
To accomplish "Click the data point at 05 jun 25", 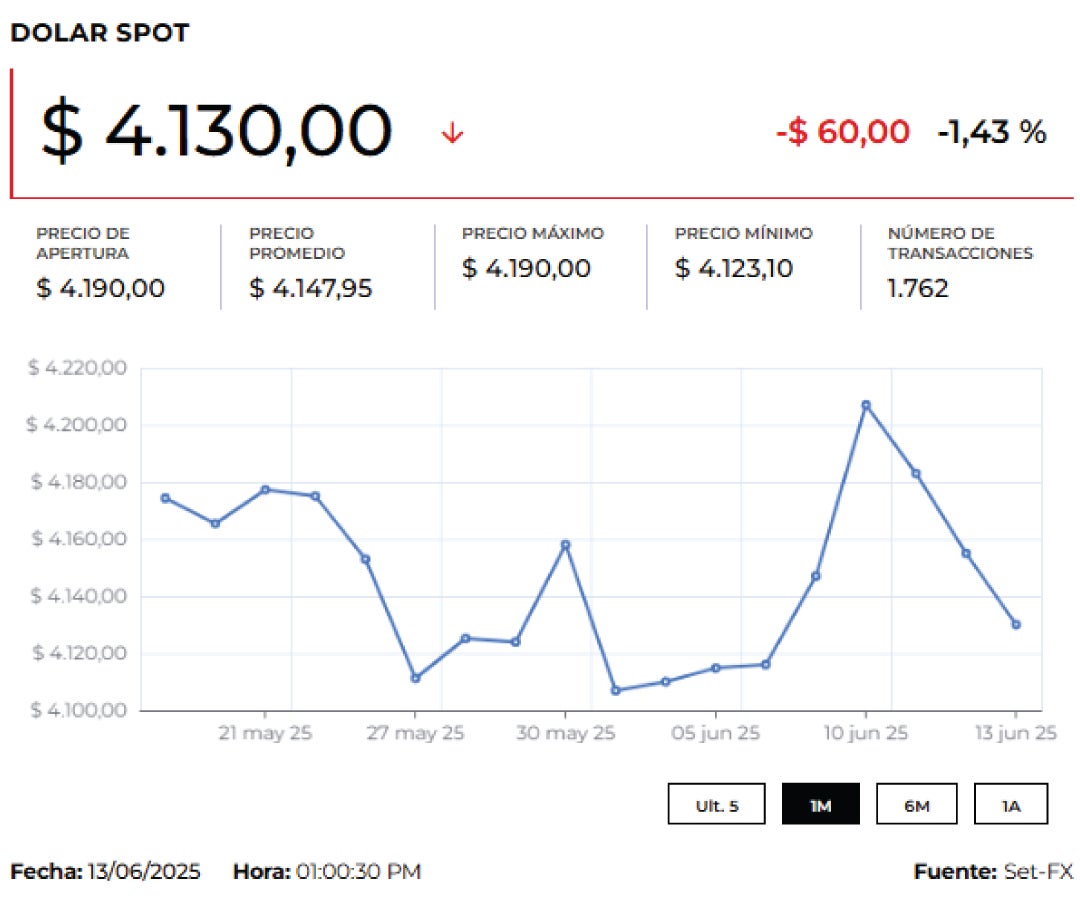I will tap(715, 668).
